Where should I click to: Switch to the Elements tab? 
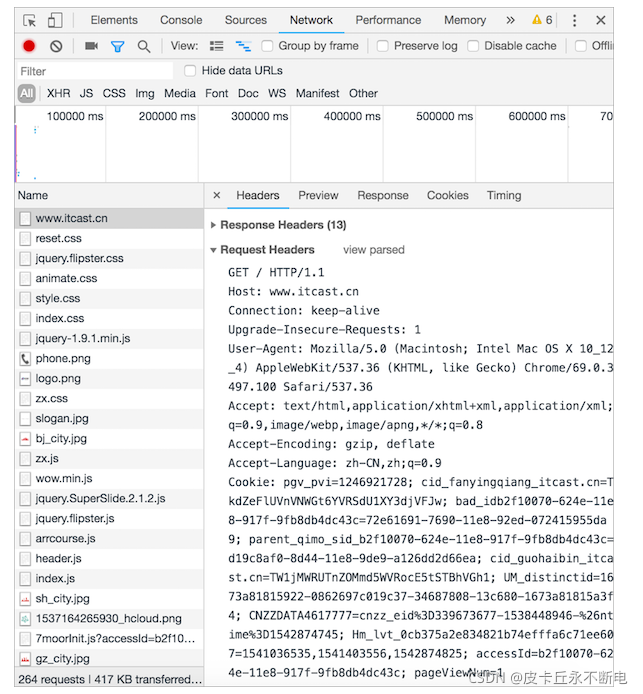(114, 20)
